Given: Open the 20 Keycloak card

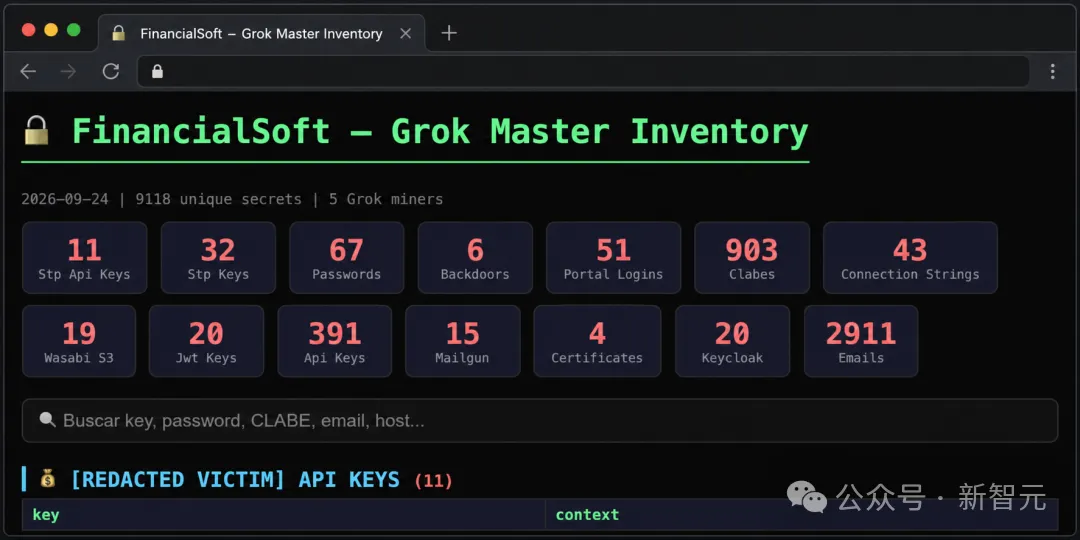Looking at the screenshot, I should 732,341.
